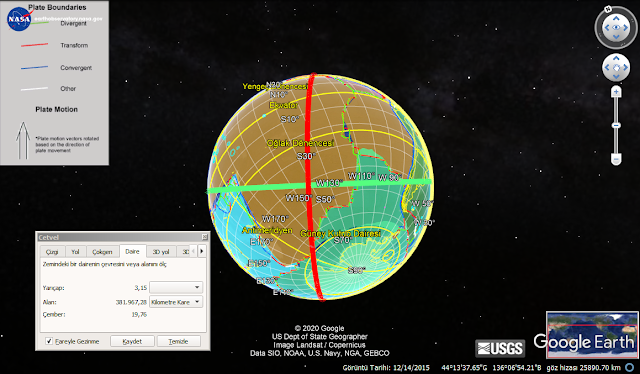Click the Alan value 381.967,28
The height and width of the screenshot is (374, 640).
[131, 303]
